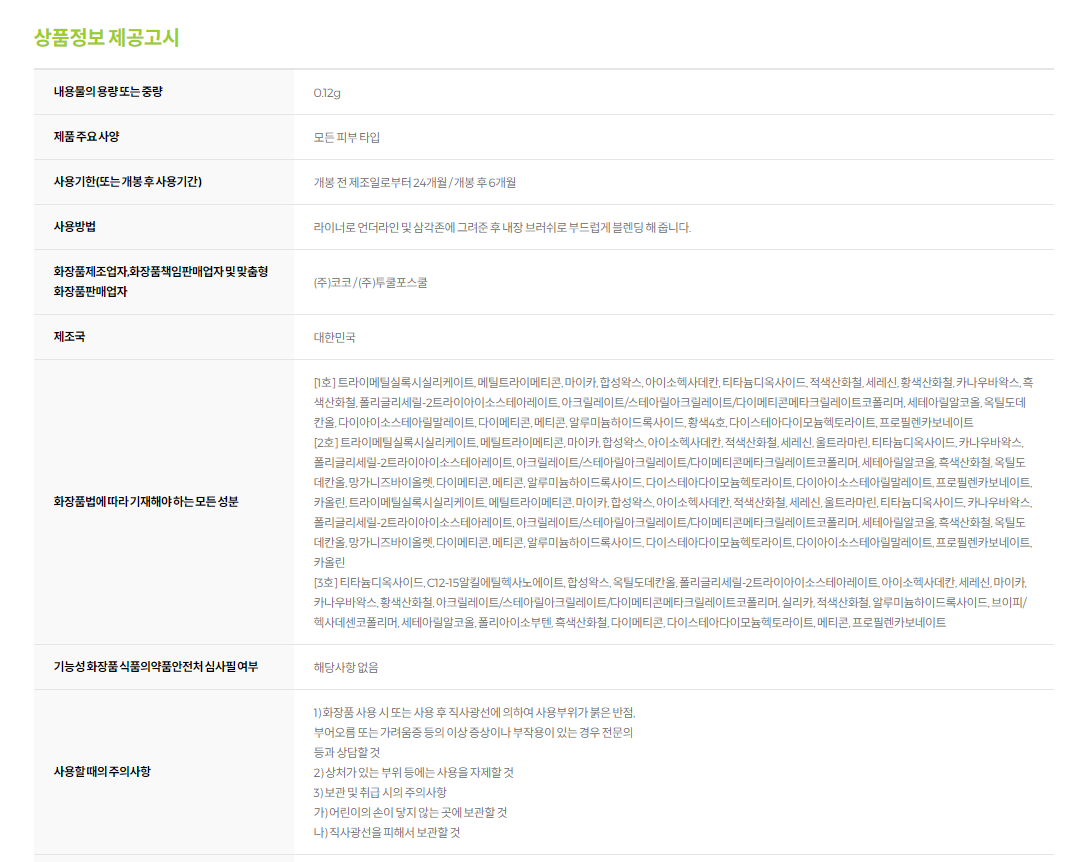This screenshot has height=862, width=1073.
Task: Click the 모든 피부 타입 value
Action: click(x=346, y=138)
